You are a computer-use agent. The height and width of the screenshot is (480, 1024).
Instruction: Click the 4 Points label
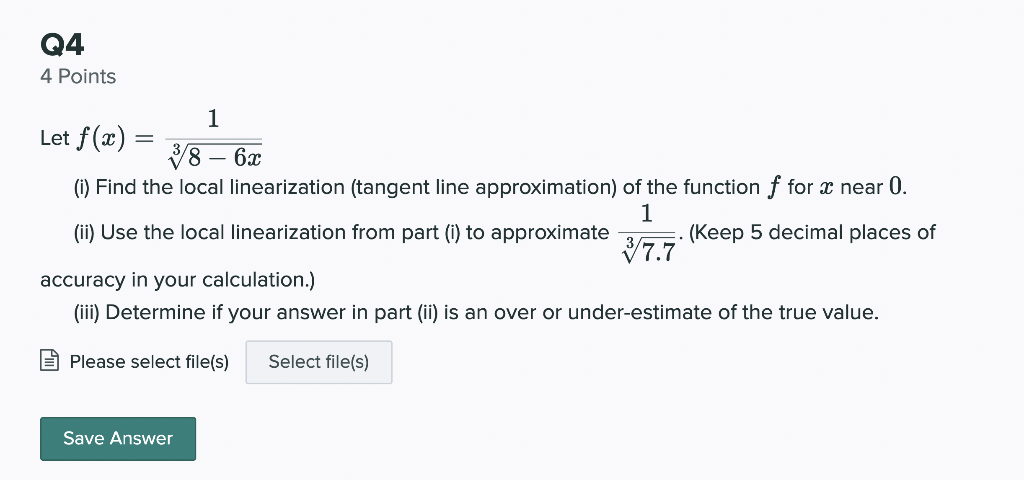pos(78,77)
